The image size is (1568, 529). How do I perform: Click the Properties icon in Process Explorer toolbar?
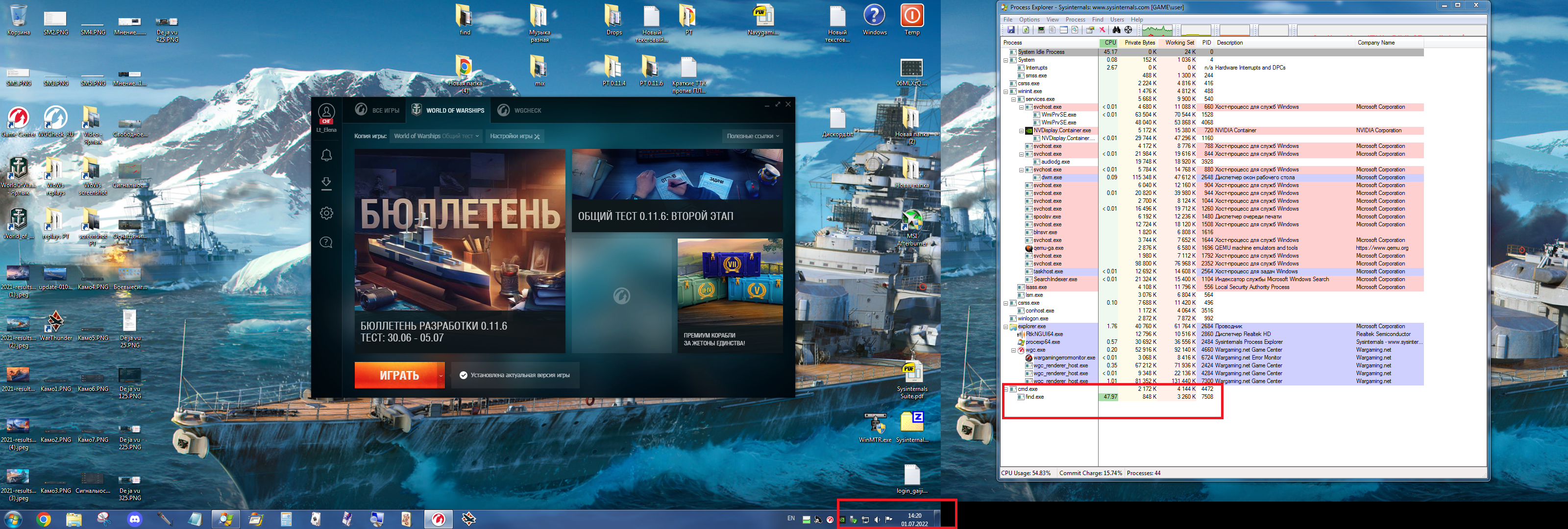click(1090, 30)
